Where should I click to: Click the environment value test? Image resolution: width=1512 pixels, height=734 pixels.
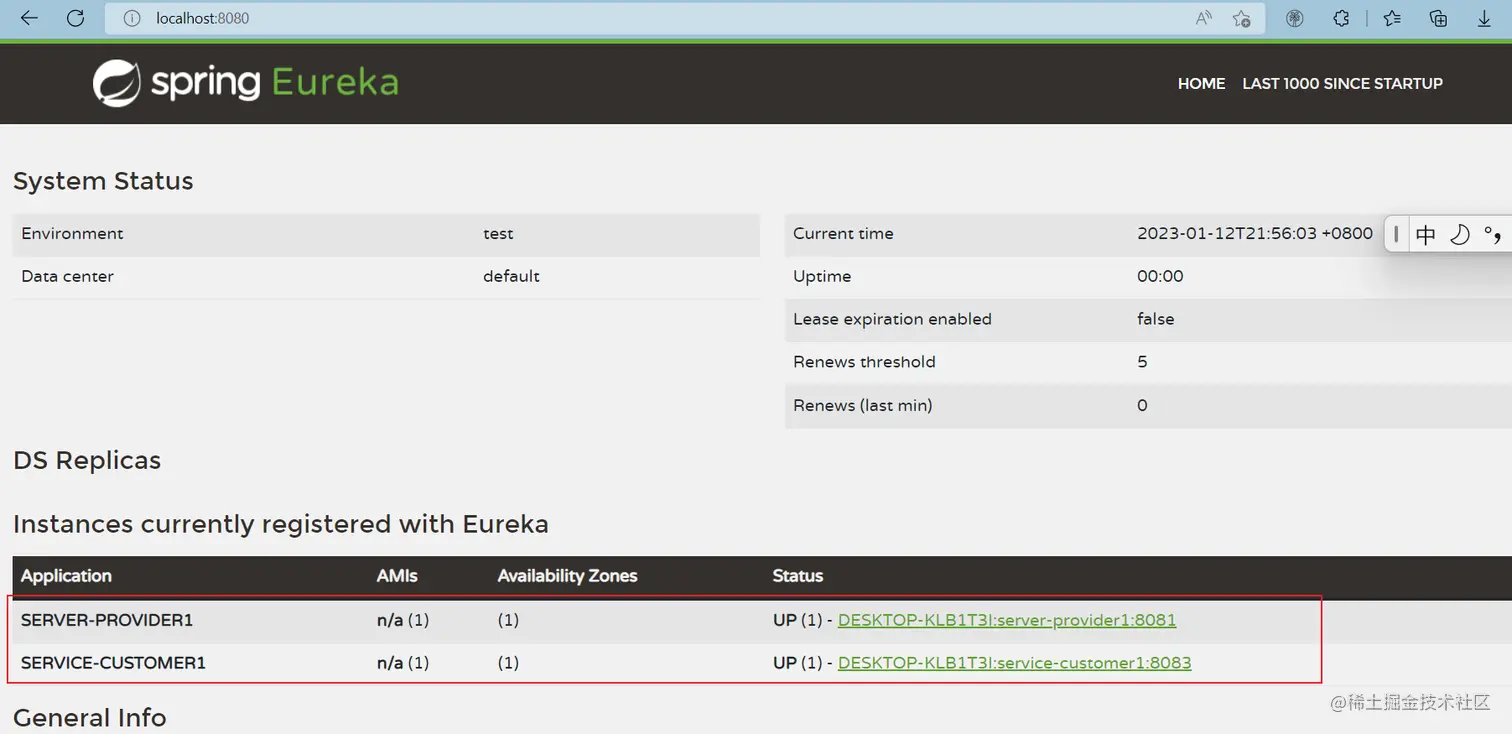[x=498, y=234]
